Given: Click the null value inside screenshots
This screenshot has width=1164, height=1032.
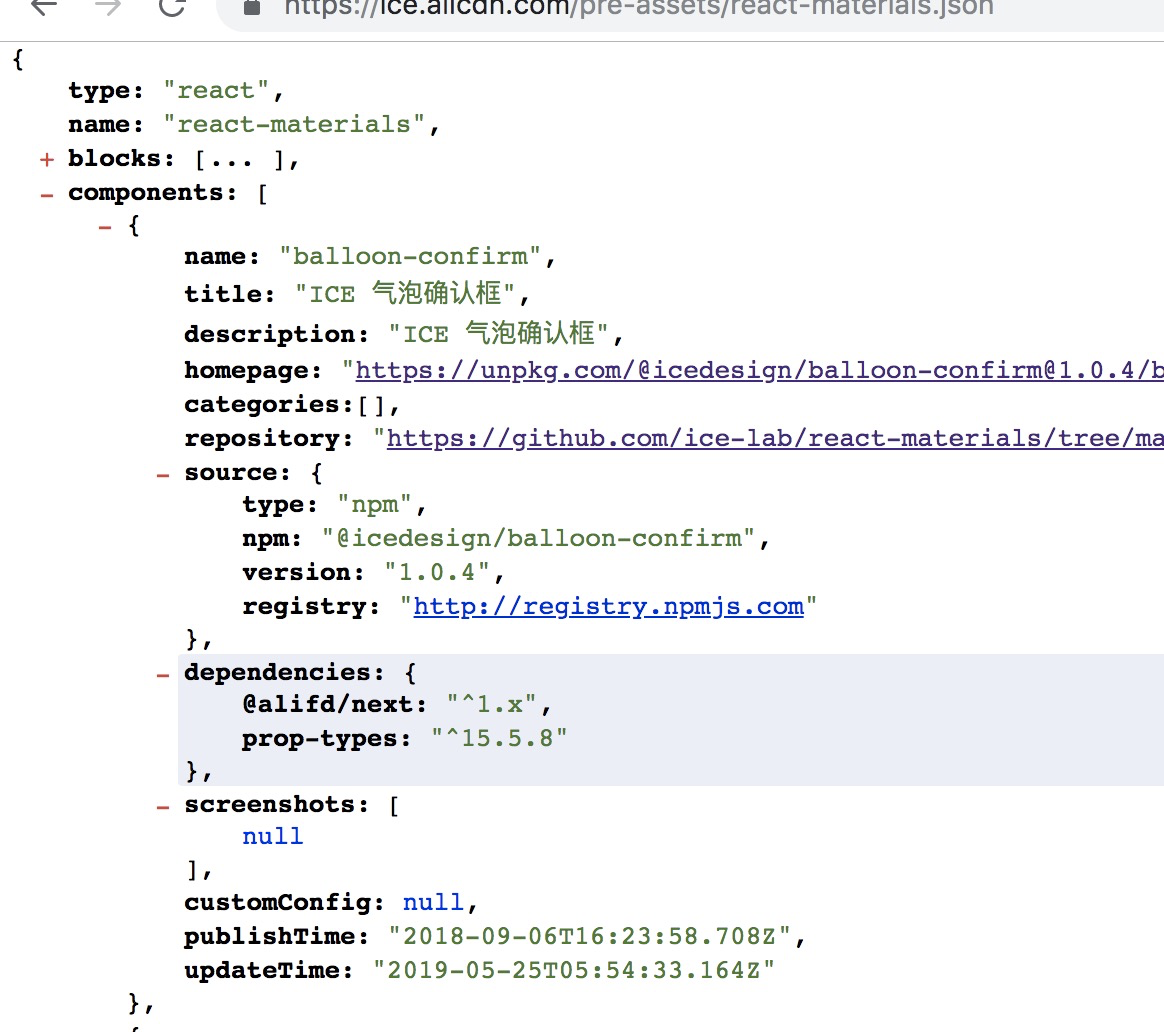Looking at the screenshot, I should [x=272, y=836].
